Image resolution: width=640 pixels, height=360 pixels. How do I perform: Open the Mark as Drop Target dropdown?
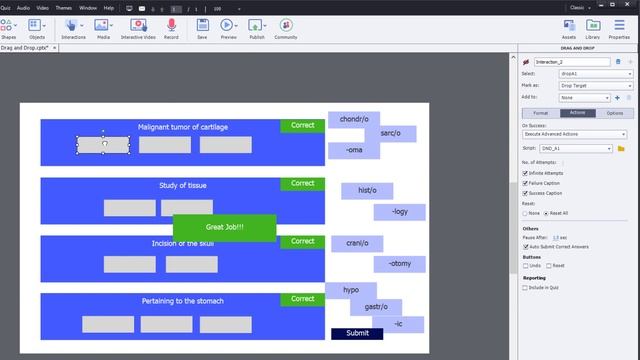(x=596, y=86)
